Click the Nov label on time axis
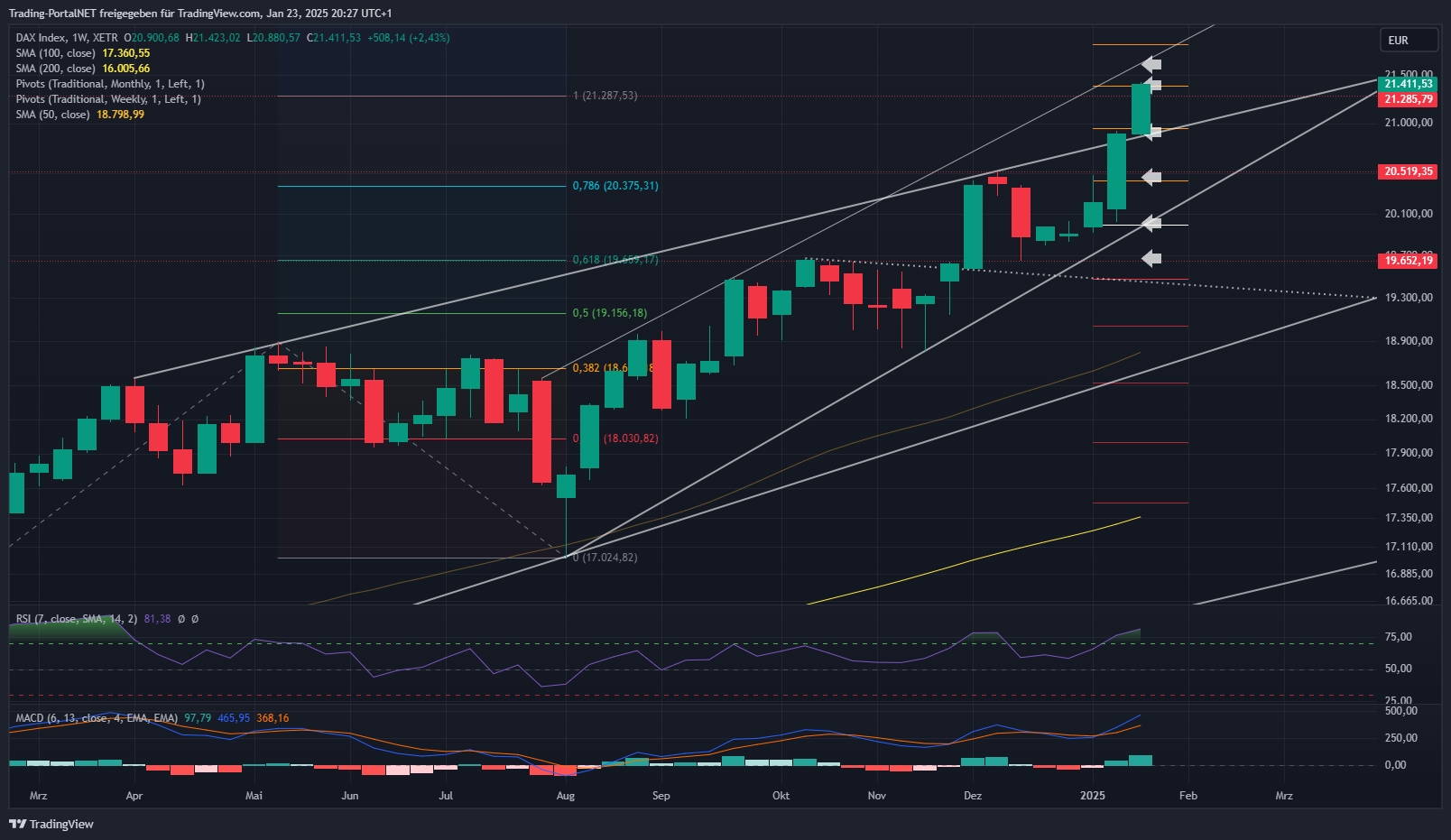 point(877,796)
